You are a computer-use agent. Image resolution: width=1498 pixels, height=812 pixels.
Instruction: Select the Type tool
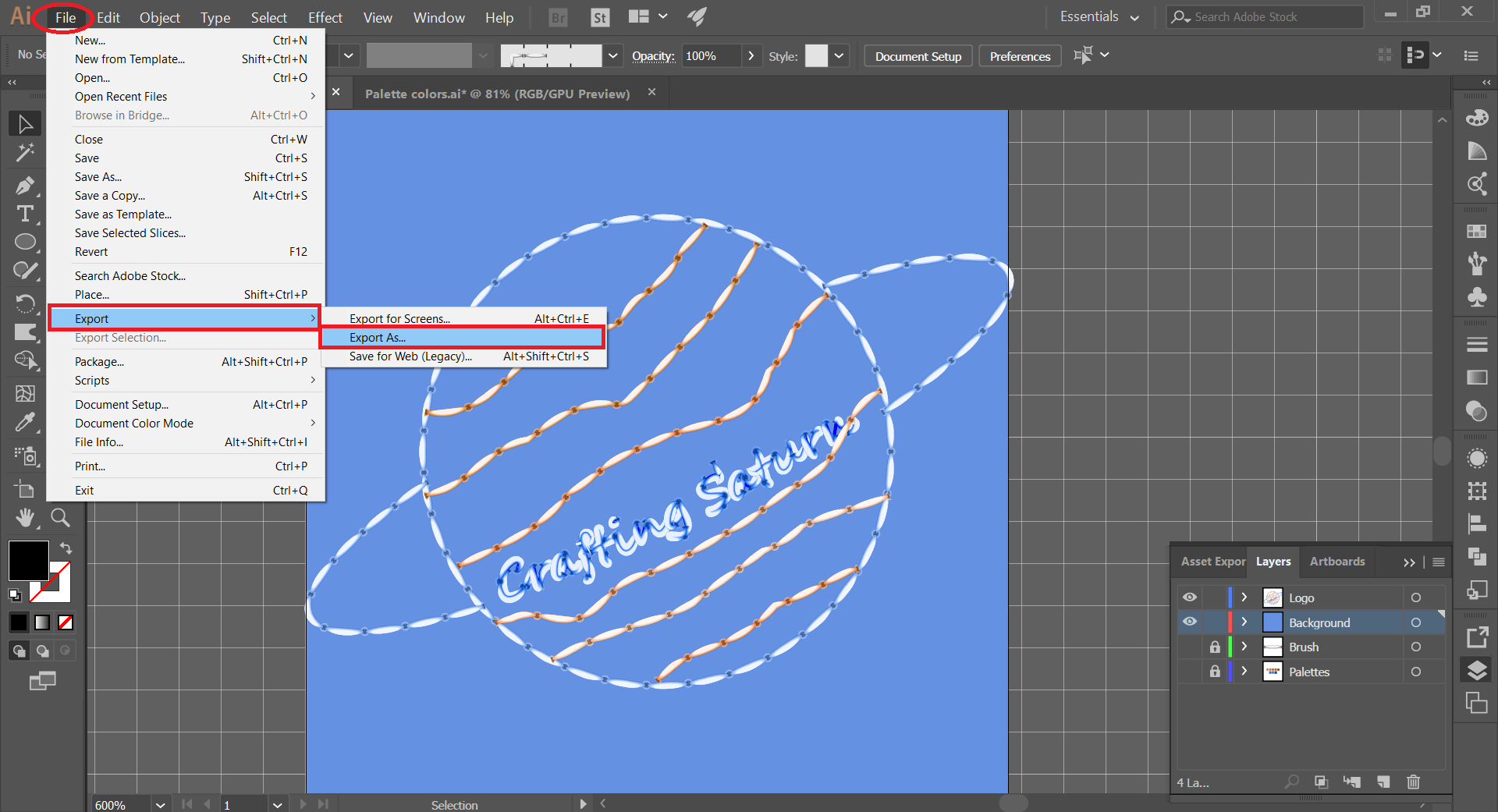click(25, 214)
